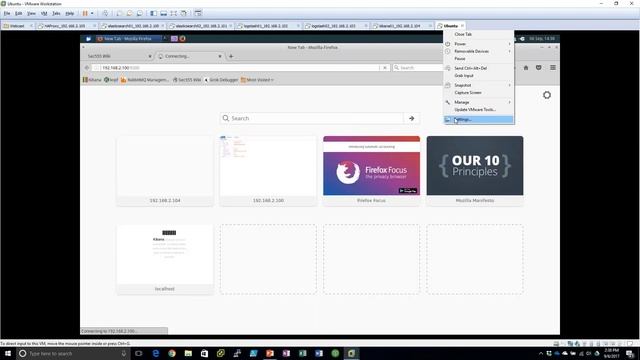Expand the Power submenu
The image size is (640, 360).
tap(478, 44)
